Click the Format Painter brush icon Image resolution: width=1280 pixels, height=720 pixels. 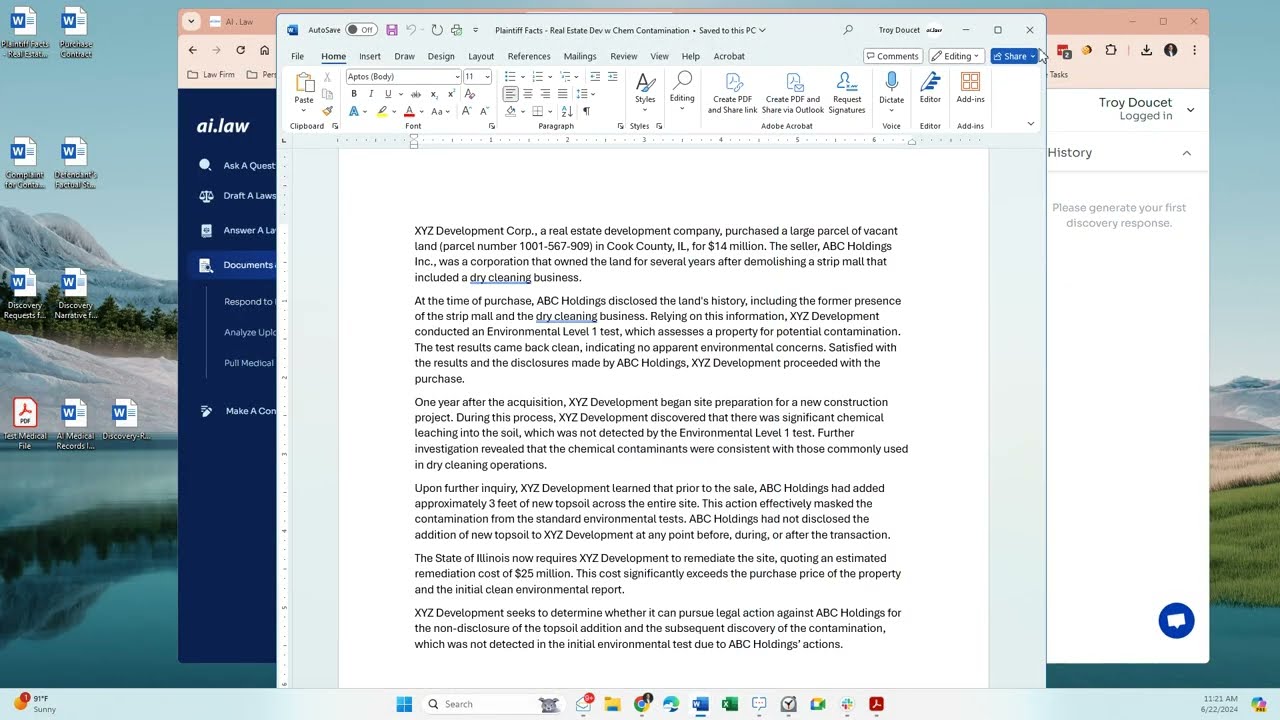(327, 111)
